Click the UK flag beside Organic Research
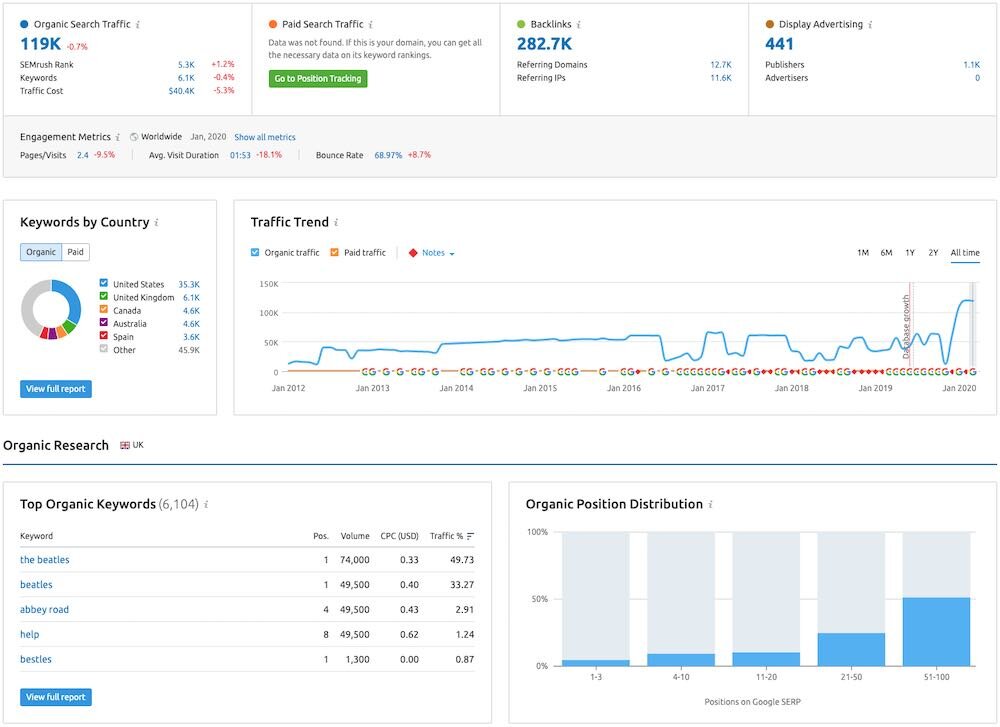Viewport: 1000px width, 727px height. (125, 444)
